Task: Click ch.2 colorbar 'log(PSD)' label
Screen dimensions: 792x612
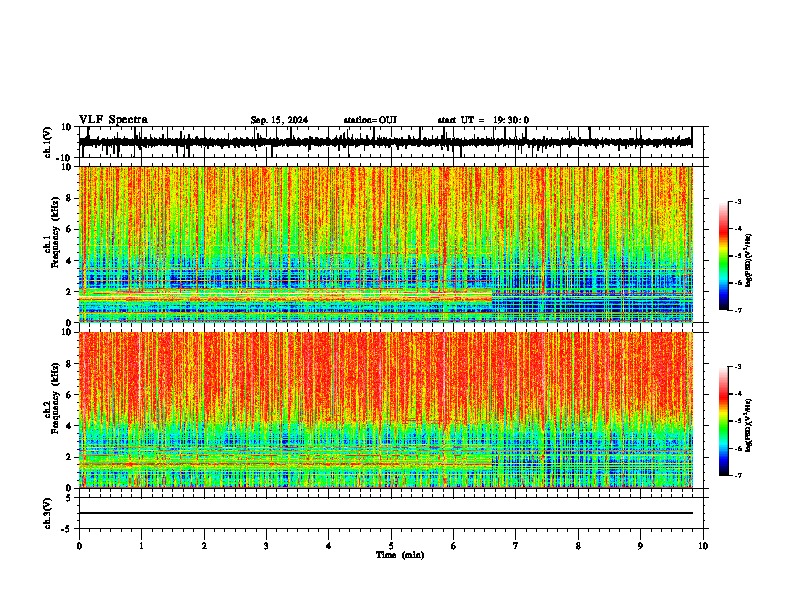Action: [749, 425]
